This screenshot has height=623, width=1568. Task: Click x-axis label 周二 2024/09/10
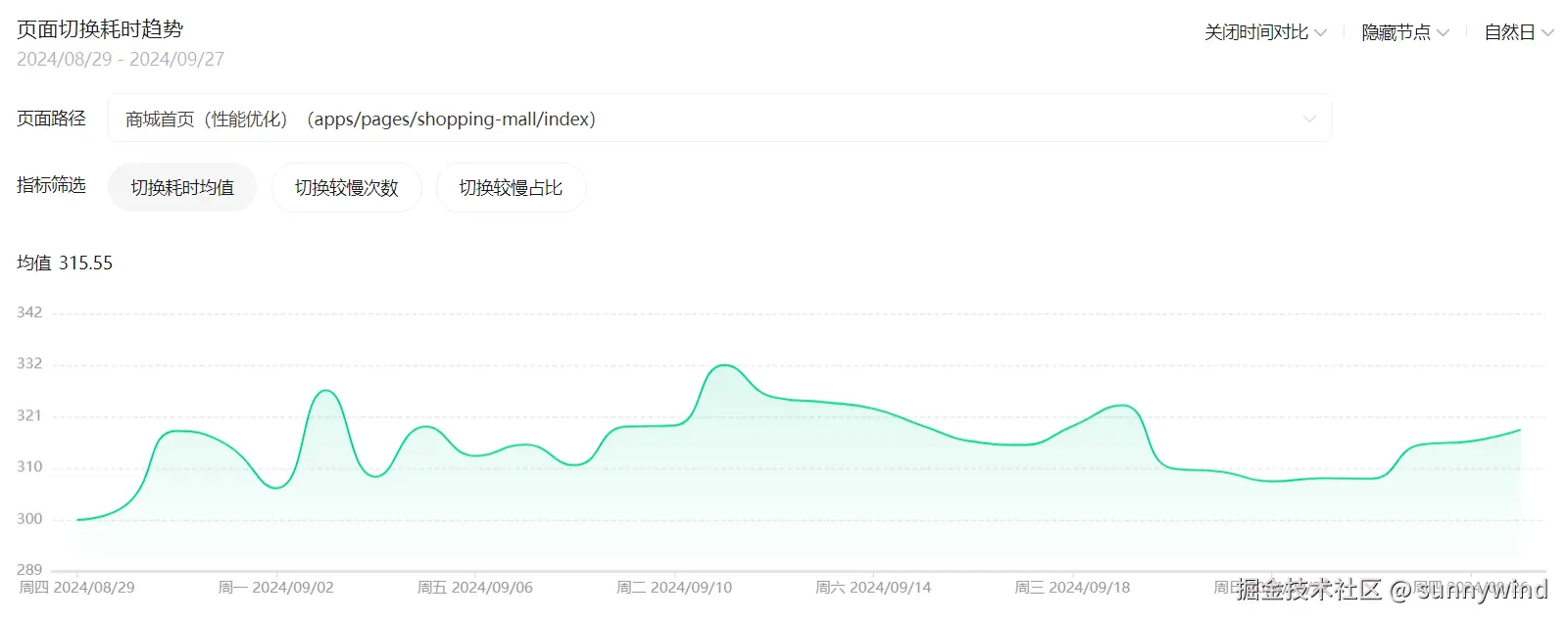(x=674, y=588)
